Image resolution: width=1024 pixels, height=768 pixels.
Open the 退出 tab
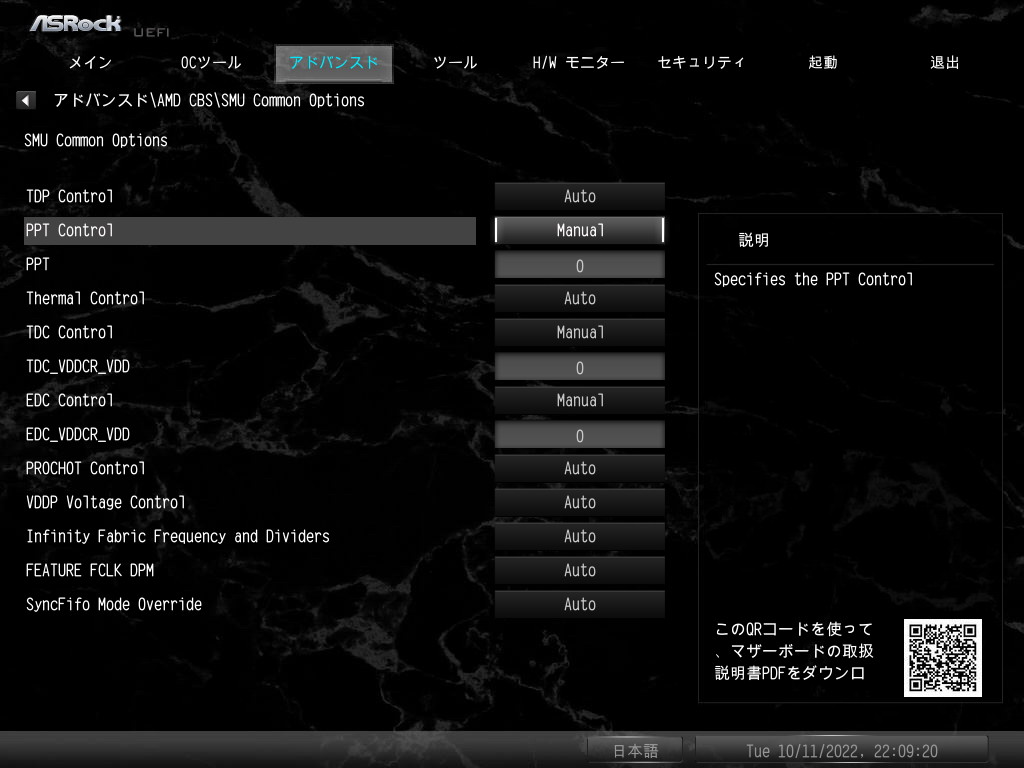(x=944, y=63)
